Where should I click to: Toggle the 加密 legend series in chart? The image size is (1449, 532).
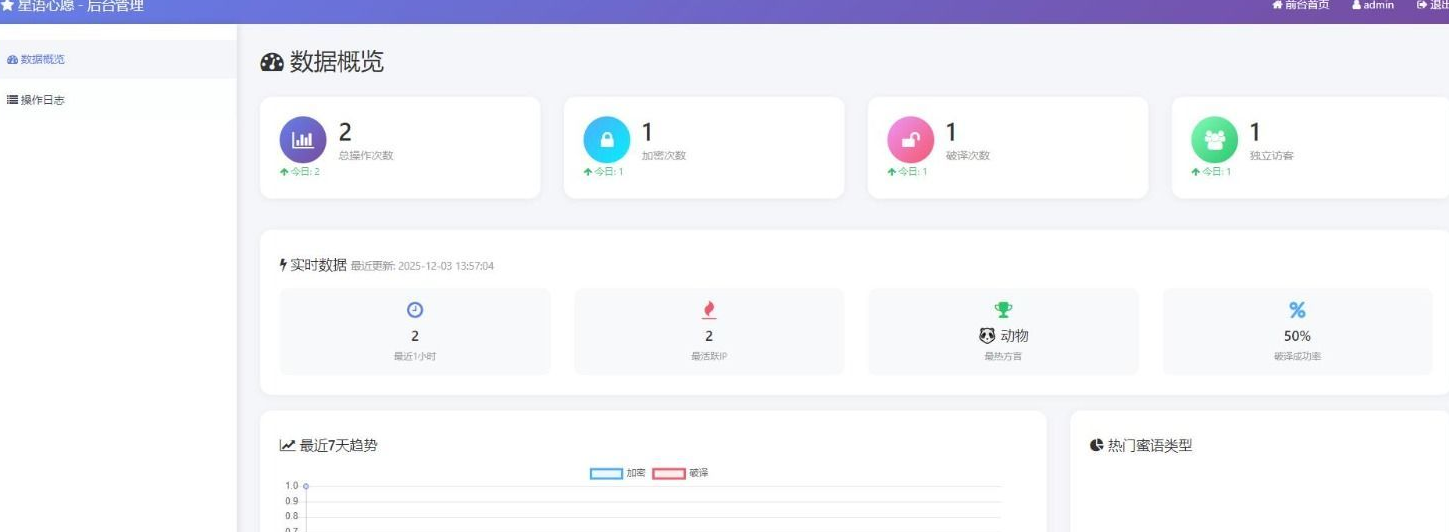(618, 473)
